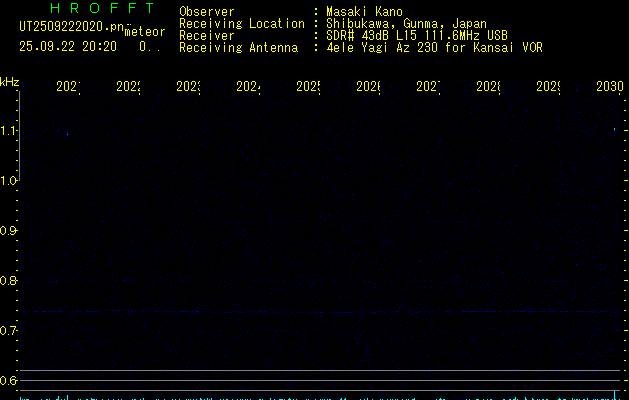Click the 1.0 frequency axis tick
Viewport: 629px width, 400px height.
coord(10,181)
